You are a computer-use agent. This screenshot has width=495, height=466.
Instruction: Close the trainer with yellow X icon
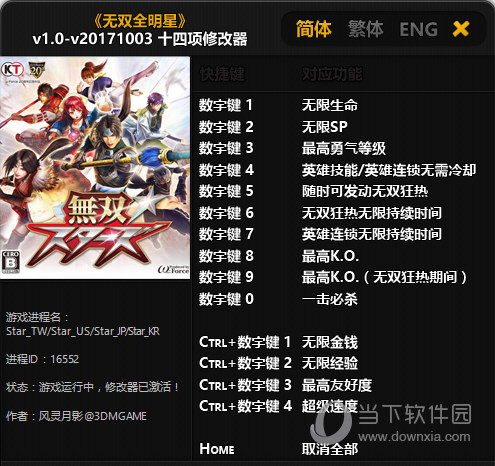[x=461, y=29]
